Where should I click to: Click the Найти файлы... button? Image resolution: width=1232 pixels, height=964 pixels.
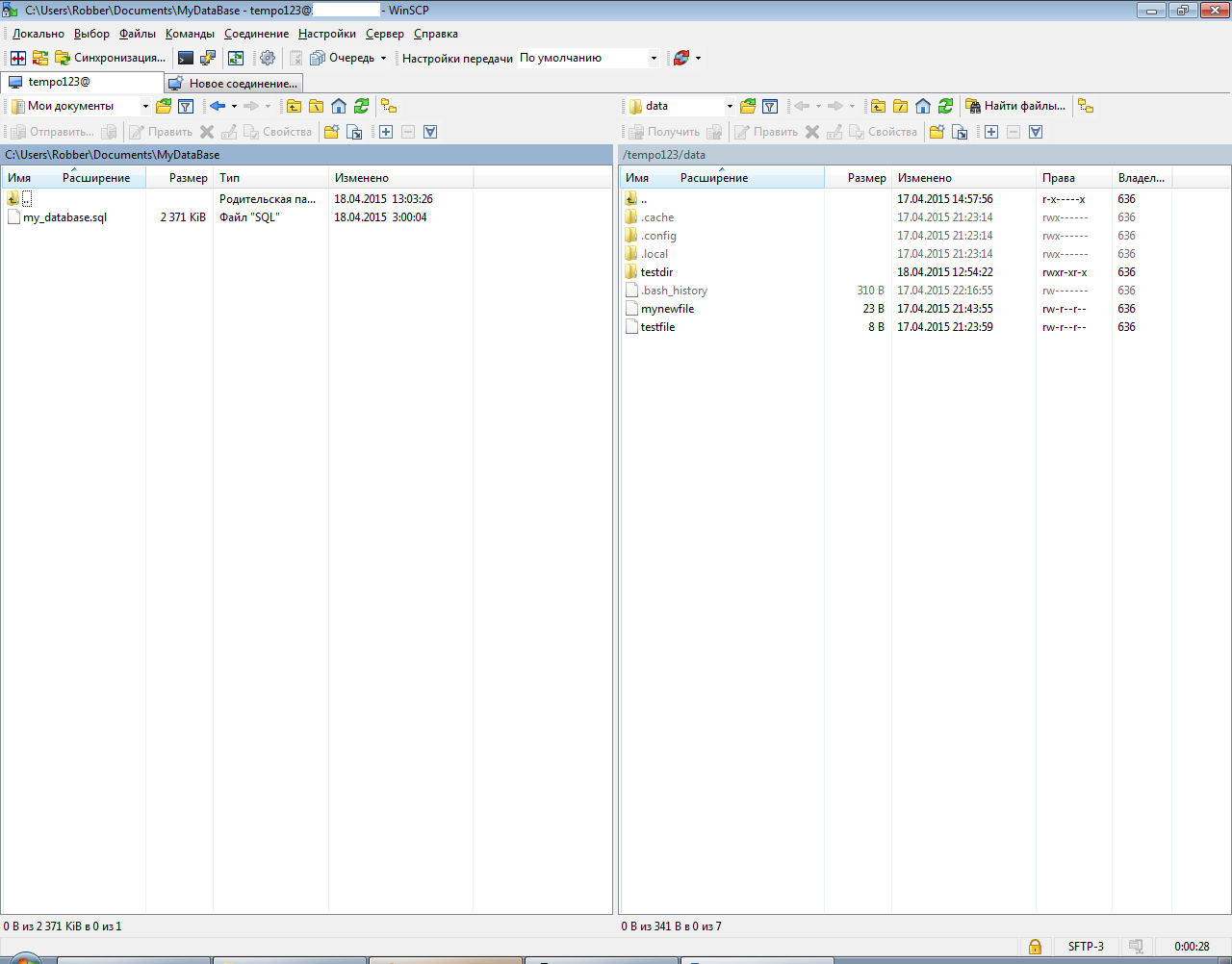1015,106
